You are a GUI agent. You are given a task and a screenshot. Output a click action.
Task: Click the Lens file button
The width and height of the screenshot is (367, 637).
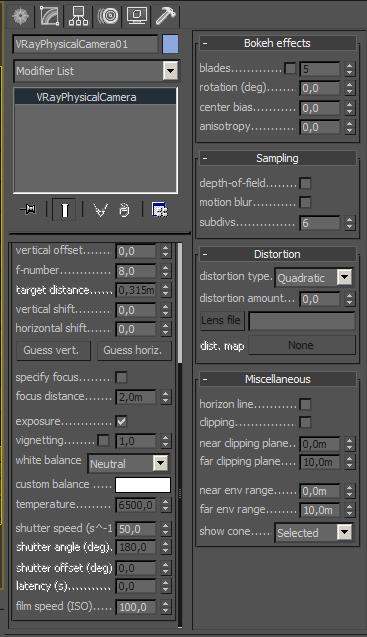(222, 321)
